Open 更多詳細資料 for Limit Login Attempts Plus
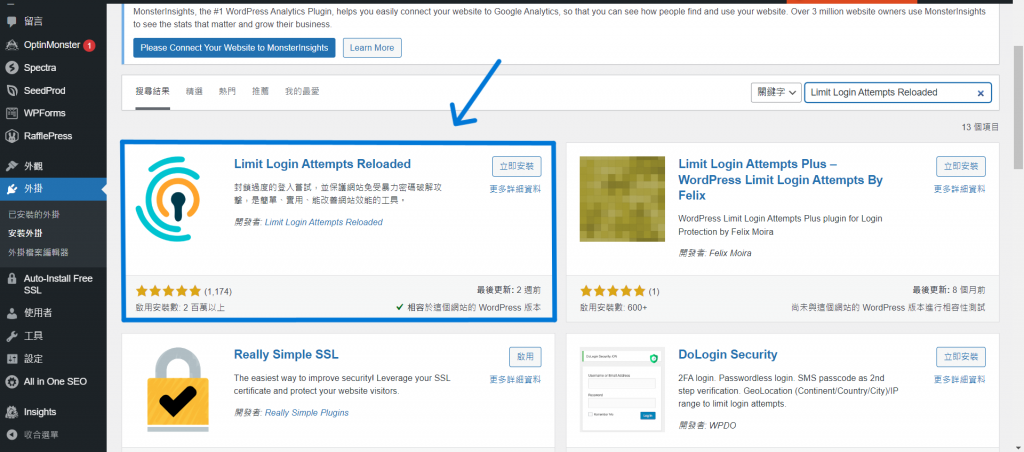The width and height of the screenshot is (1024, 452). point(959,189)
